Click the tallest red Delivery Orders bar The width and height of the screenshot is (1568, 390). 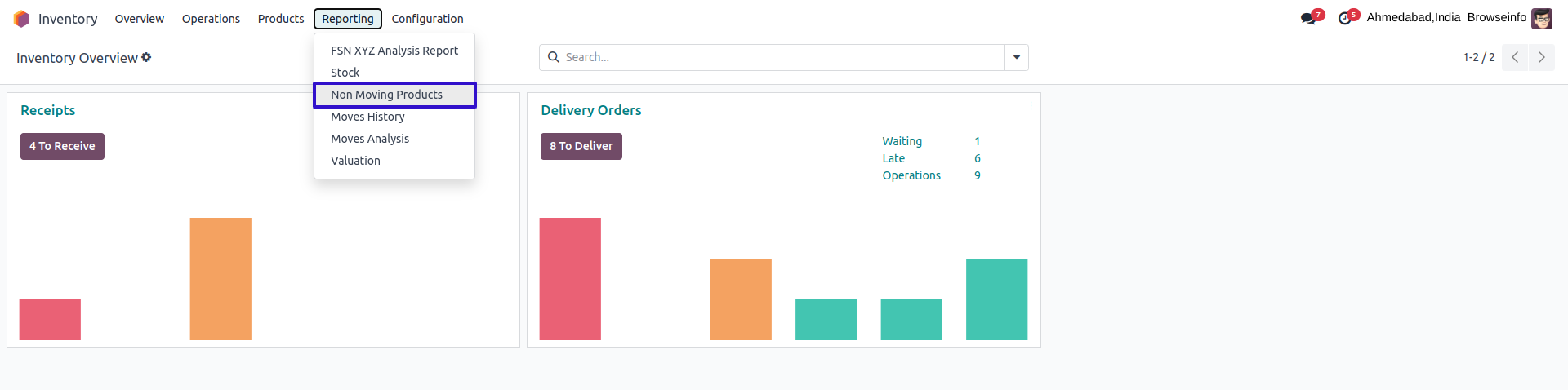pos(570,278)
